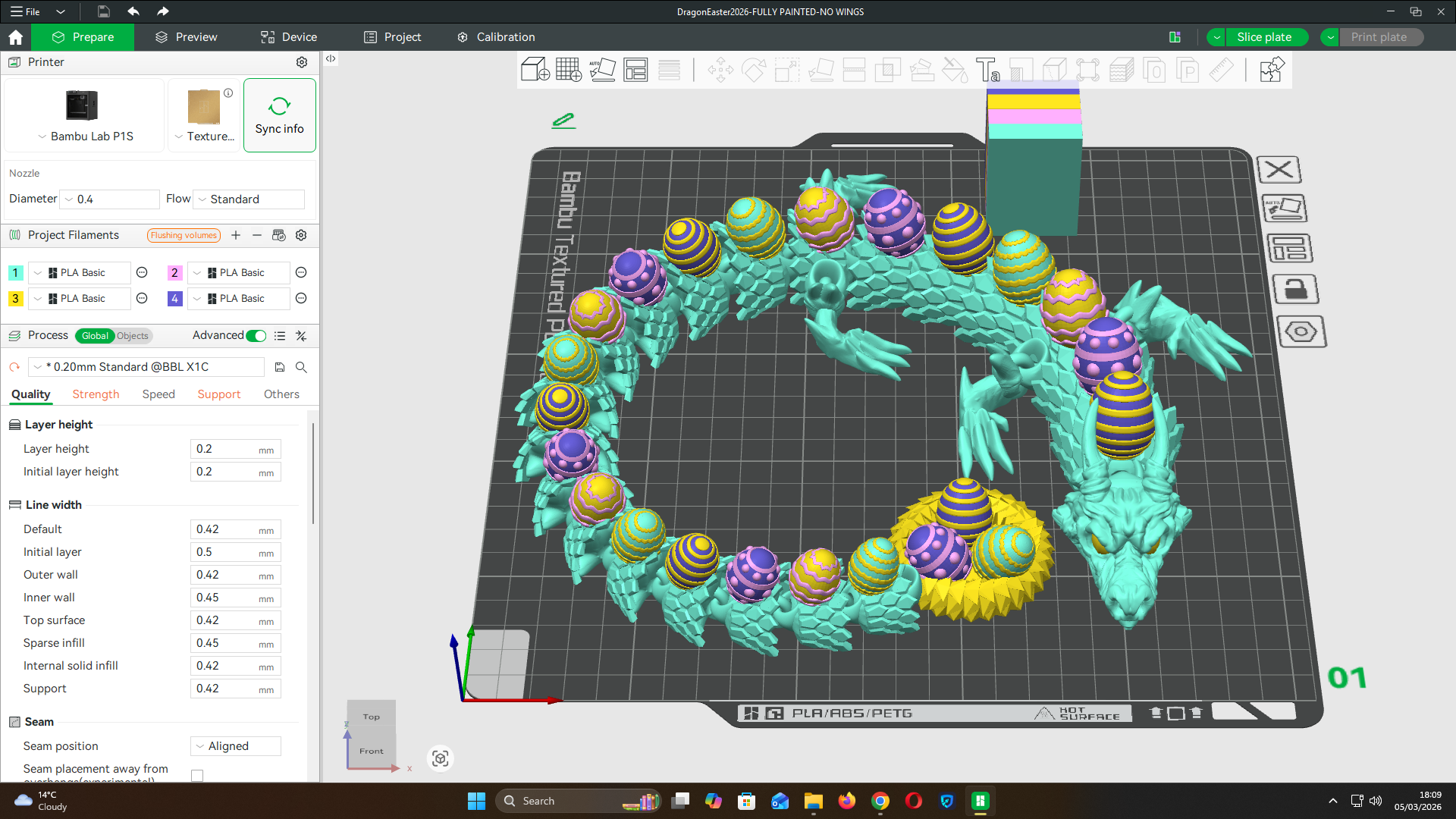Viewport: 1456px width, 819px height.
Task: Open the Textured plate type dropdown
Action: point(204,136)
